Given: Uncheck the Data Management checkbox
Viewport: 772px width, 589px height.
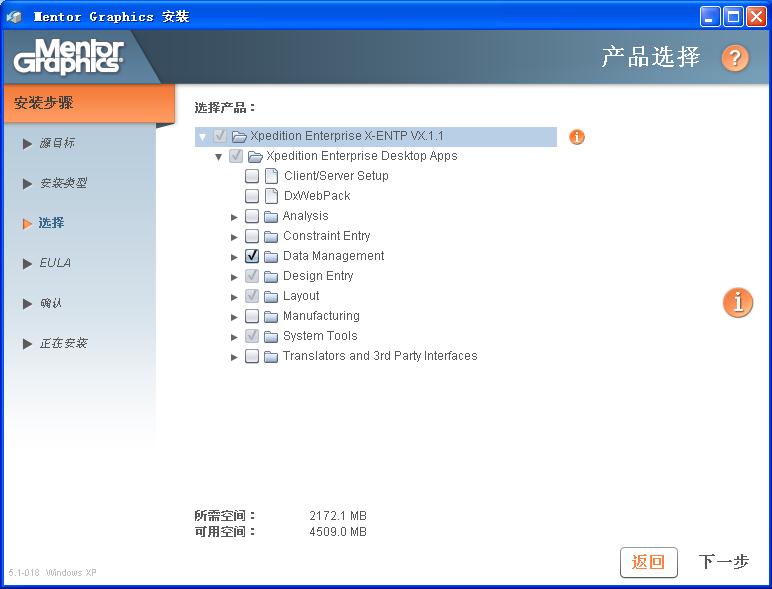Looking at the screenshot, I should click(252, 256).
